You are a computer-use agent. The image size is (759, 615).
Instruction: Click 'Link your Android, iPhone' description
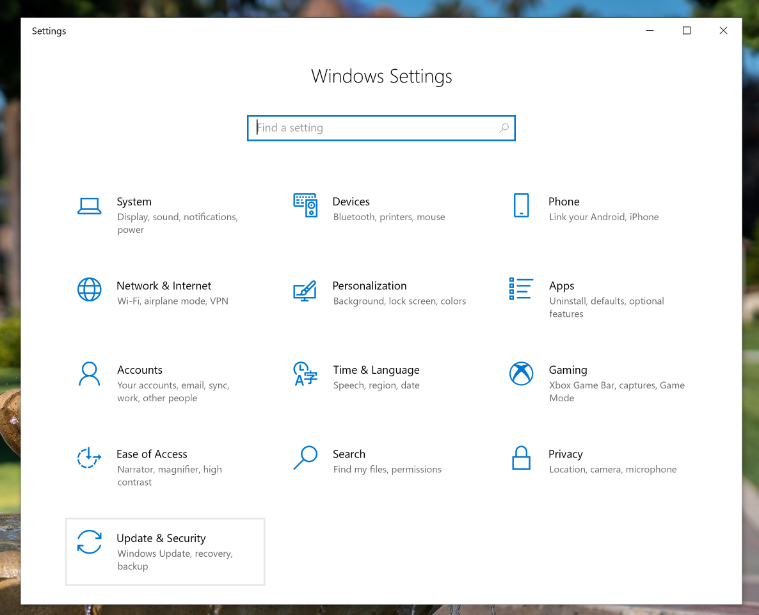604,217
